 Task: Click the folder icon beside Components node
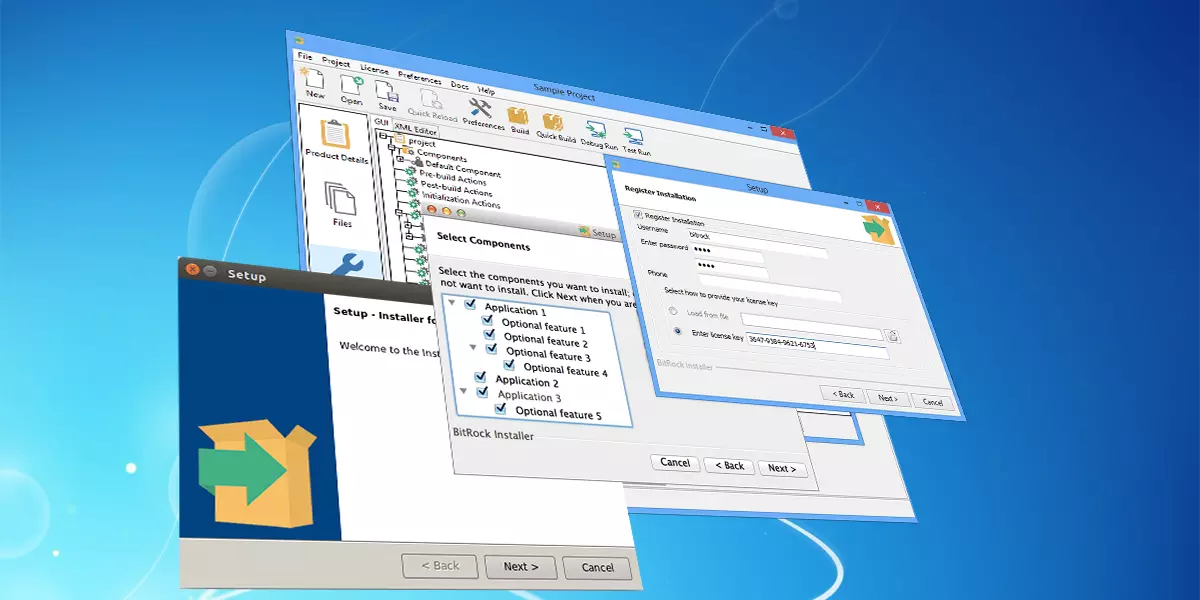pos(409,151)
